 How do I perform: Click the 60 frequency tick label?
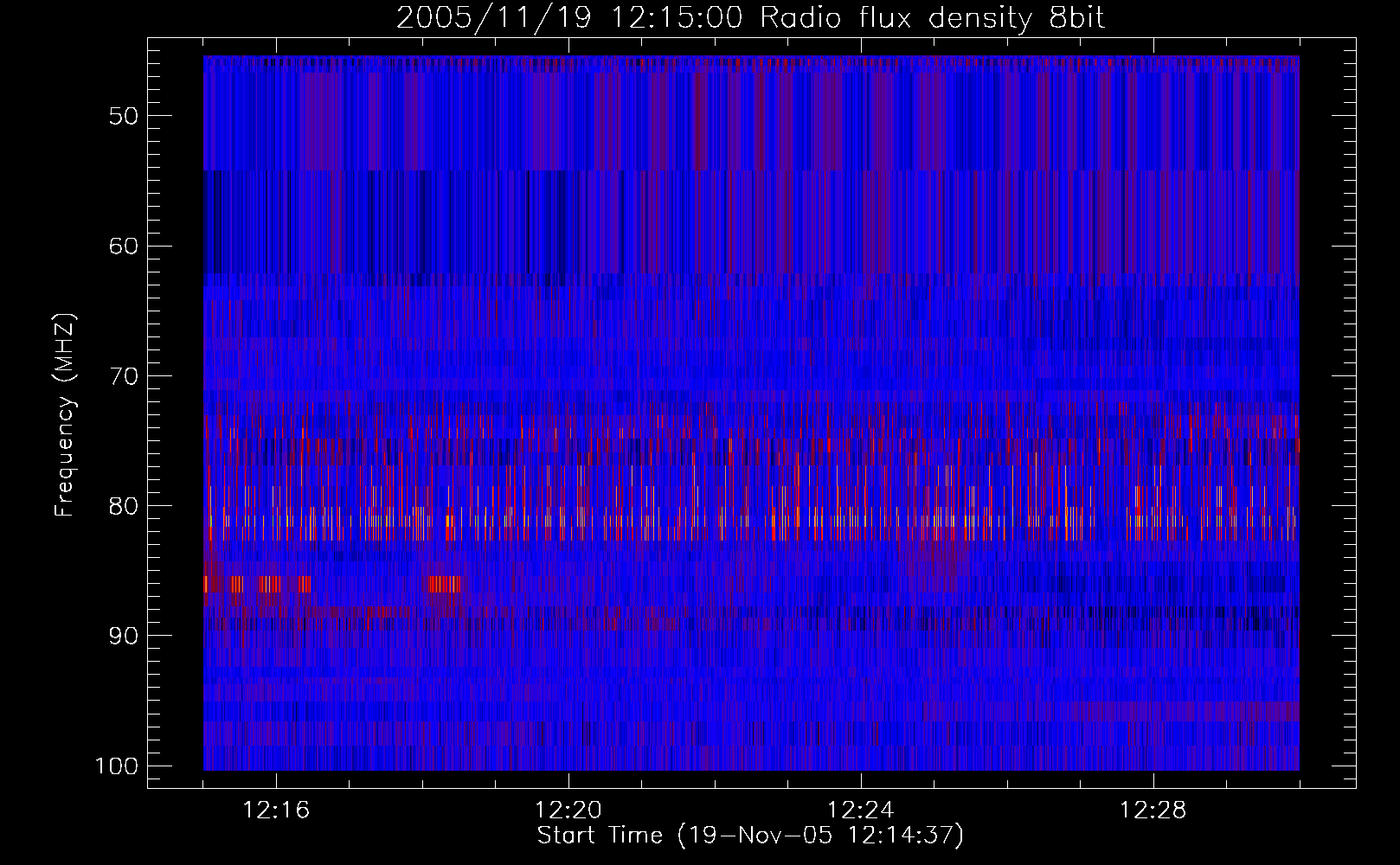(124, 246)
